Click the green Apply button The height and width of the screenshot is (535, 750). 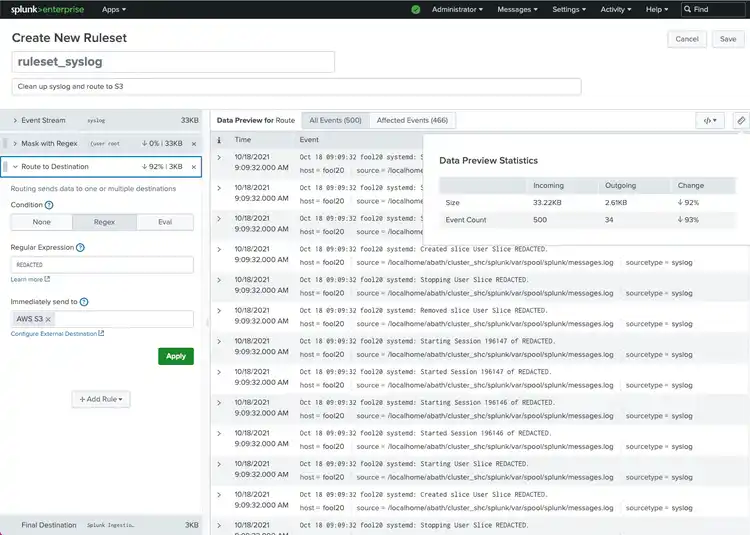175,356
